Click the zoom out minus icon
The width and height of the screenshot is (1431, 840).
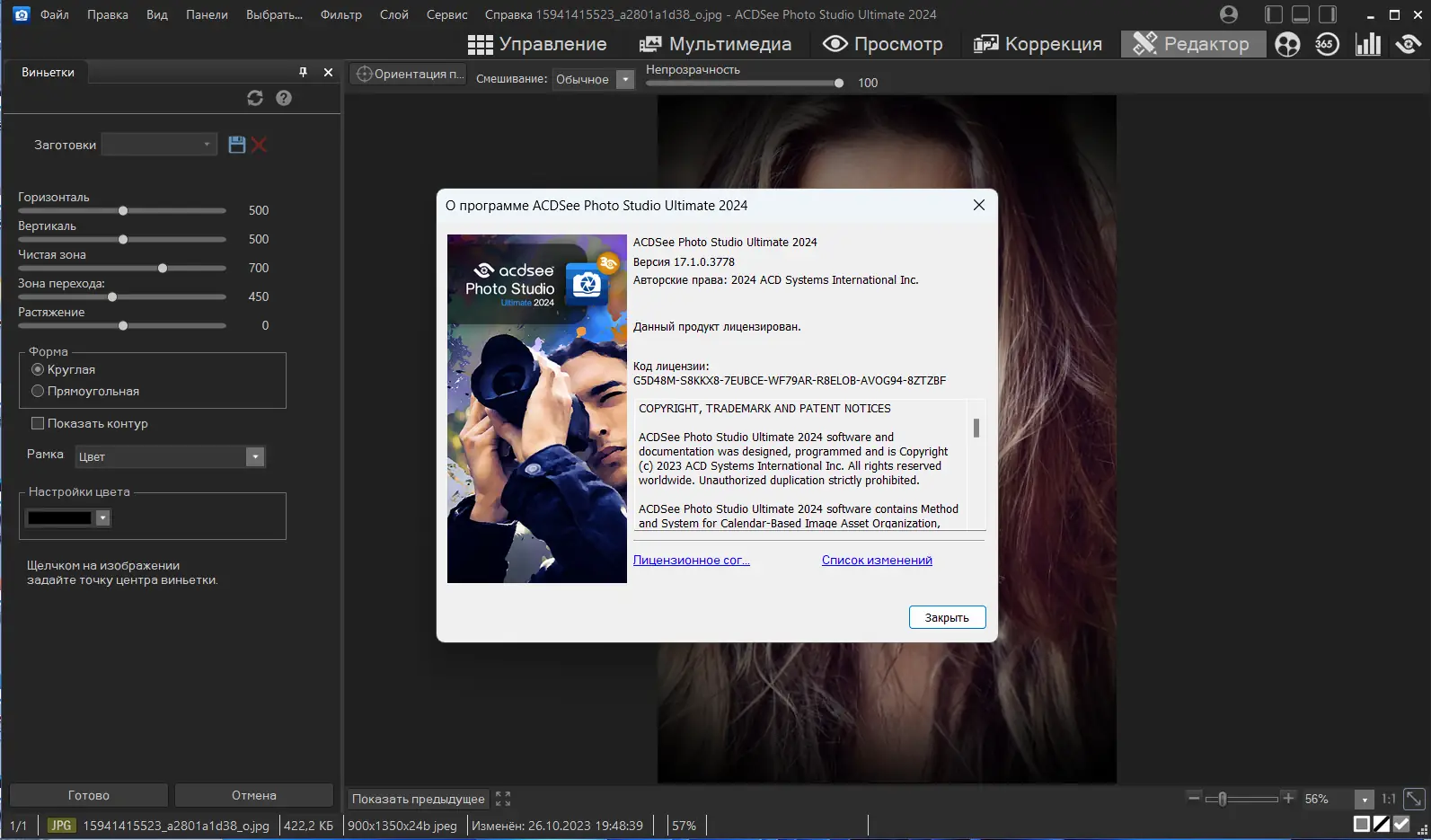coord(1194,798)
